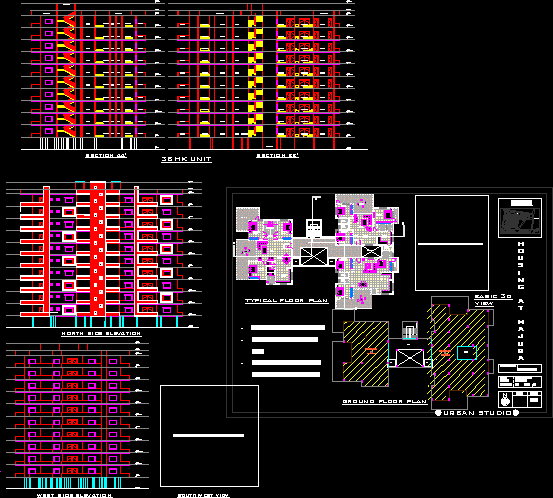The image size is (553, 498).
Task: Click the SECTION BB' label
Action: [x=278, y=156]
